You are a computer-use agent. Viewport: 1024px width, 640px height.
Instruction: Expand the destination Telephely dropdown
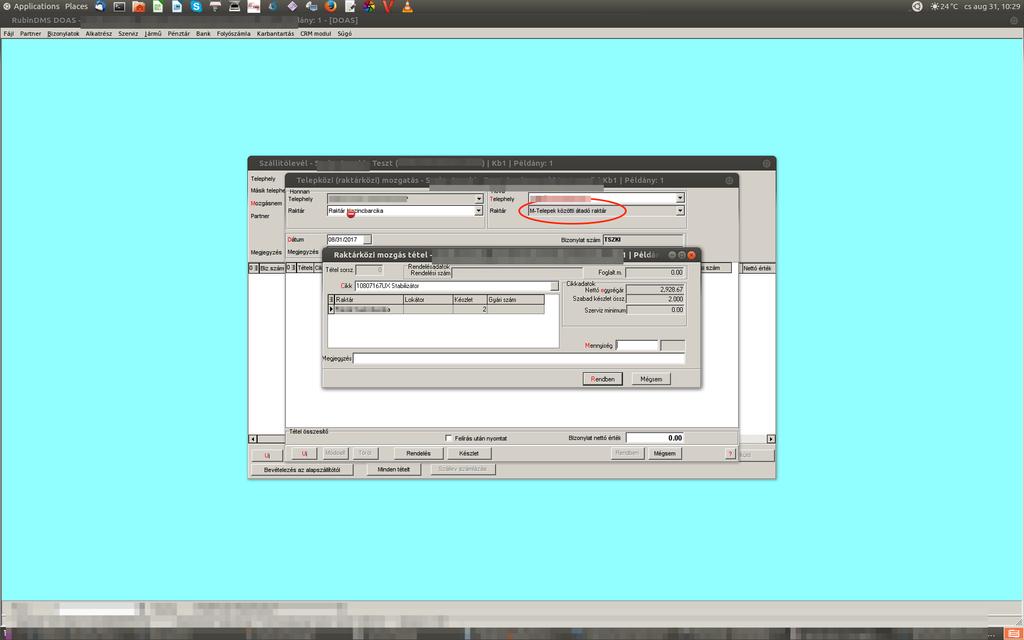pyautogui.click(x=680, y=198)
